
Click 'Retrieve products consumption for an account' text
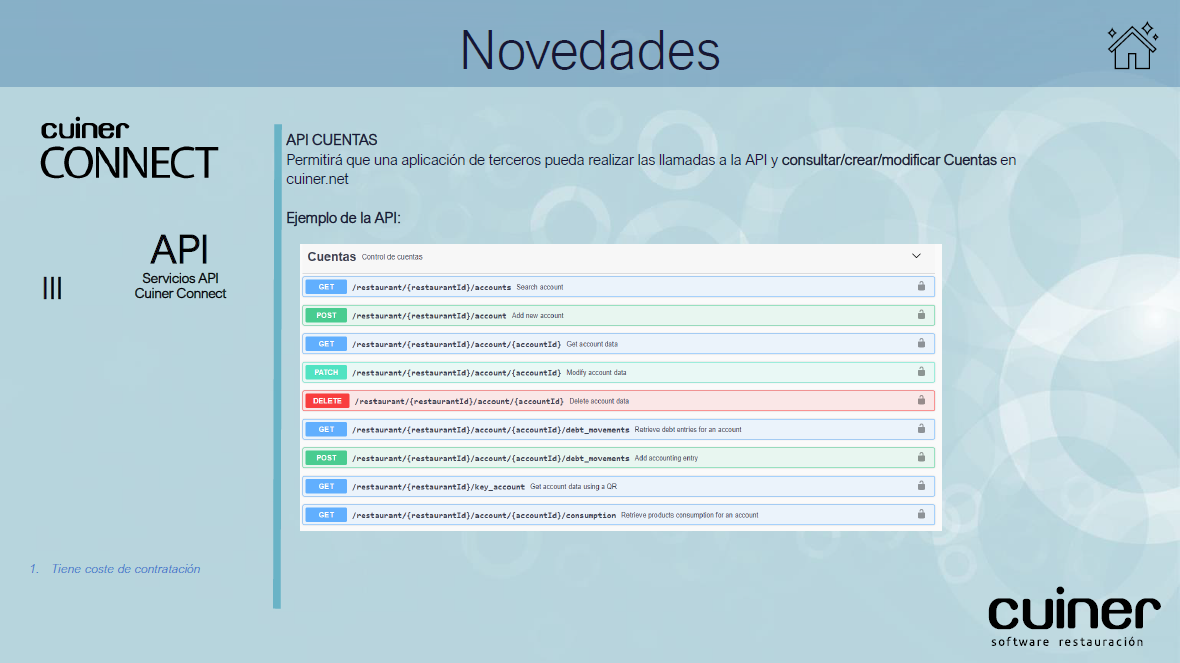[689, 516]
